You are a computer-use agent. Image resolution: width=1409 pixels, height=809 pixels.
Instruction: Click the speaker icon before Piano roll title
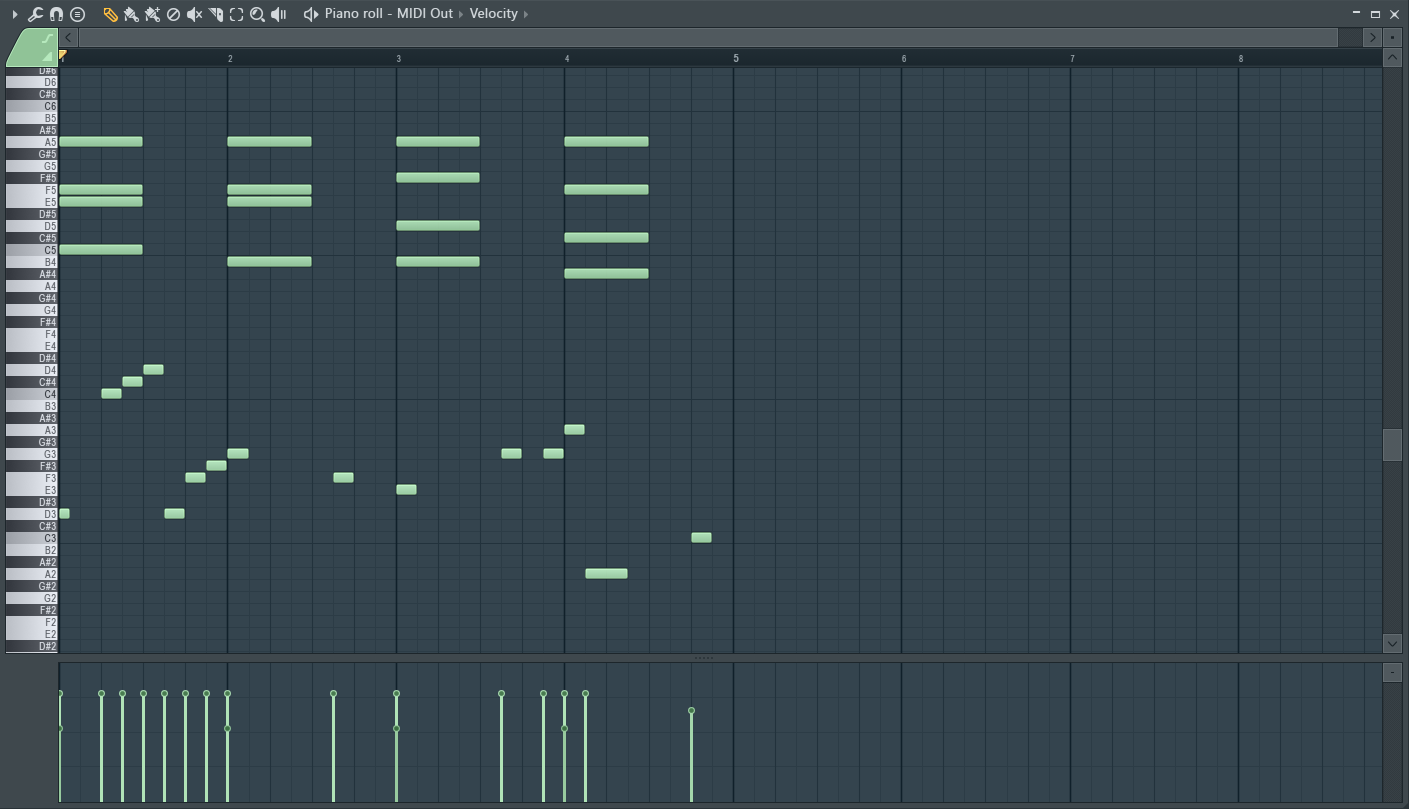pyautogui.click(x=311, y=14)
